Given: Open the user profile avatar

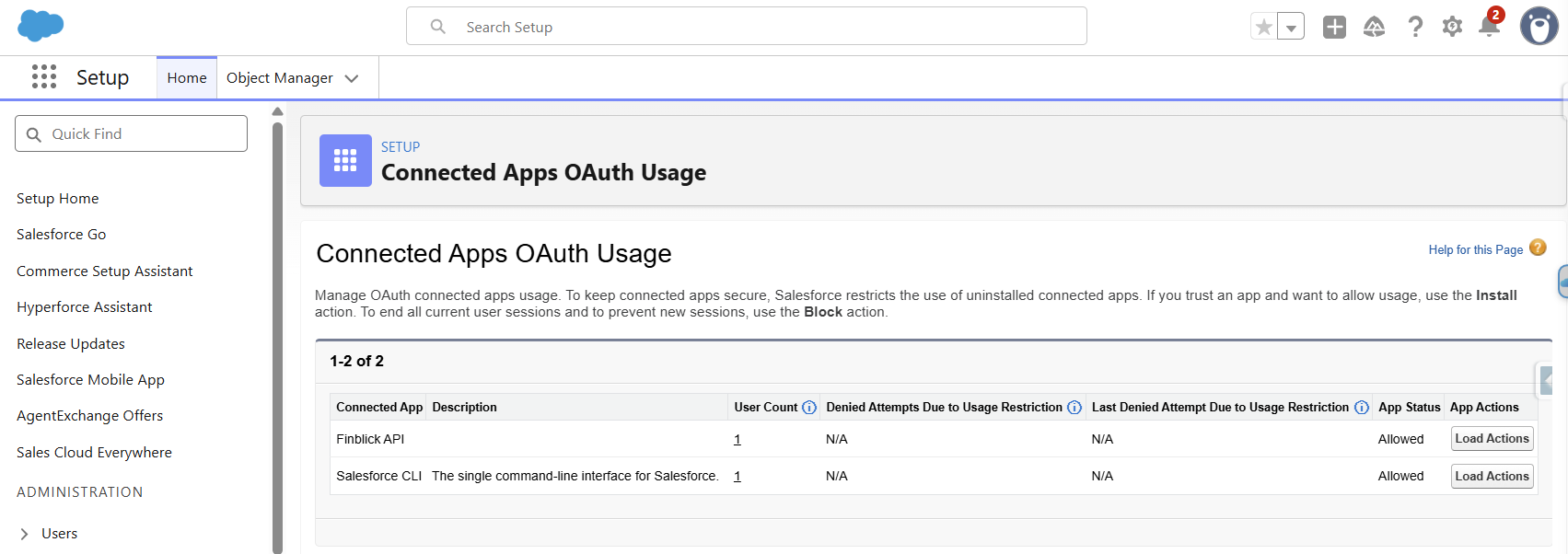Looking at the screenshot, I should tap(1539, 27).
